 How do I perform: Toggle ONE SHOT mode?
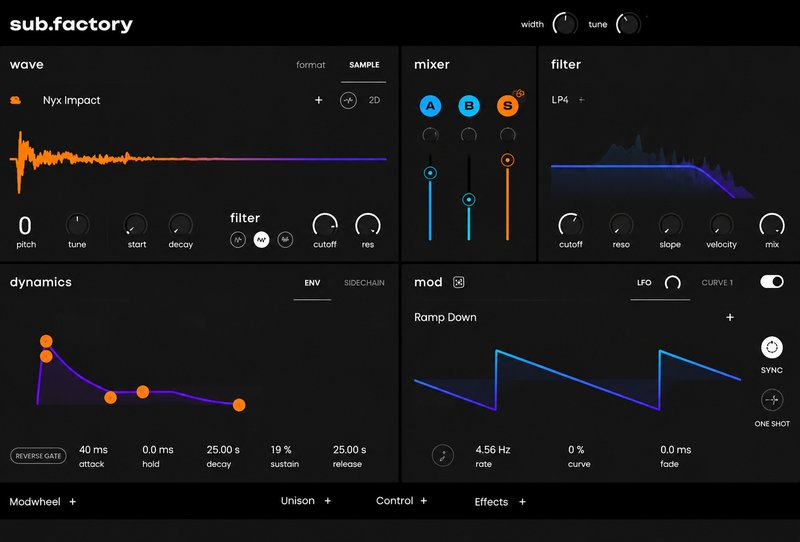[772, 400]
